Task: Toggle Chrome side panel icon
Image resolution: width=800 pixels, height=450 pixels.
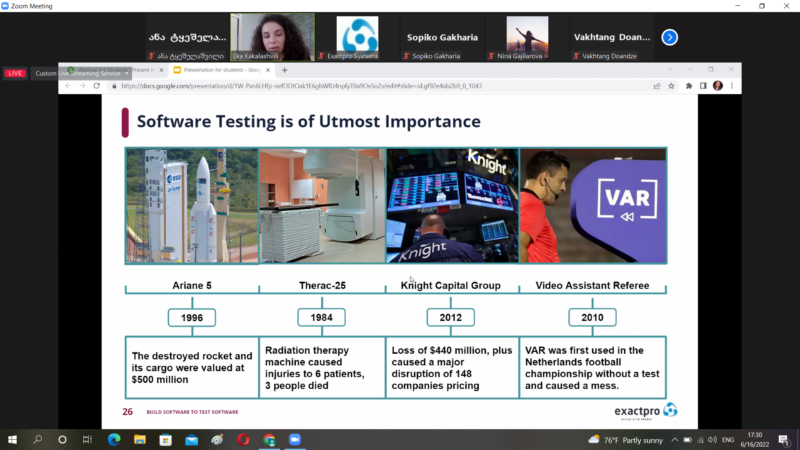Action: coord(703,86)
